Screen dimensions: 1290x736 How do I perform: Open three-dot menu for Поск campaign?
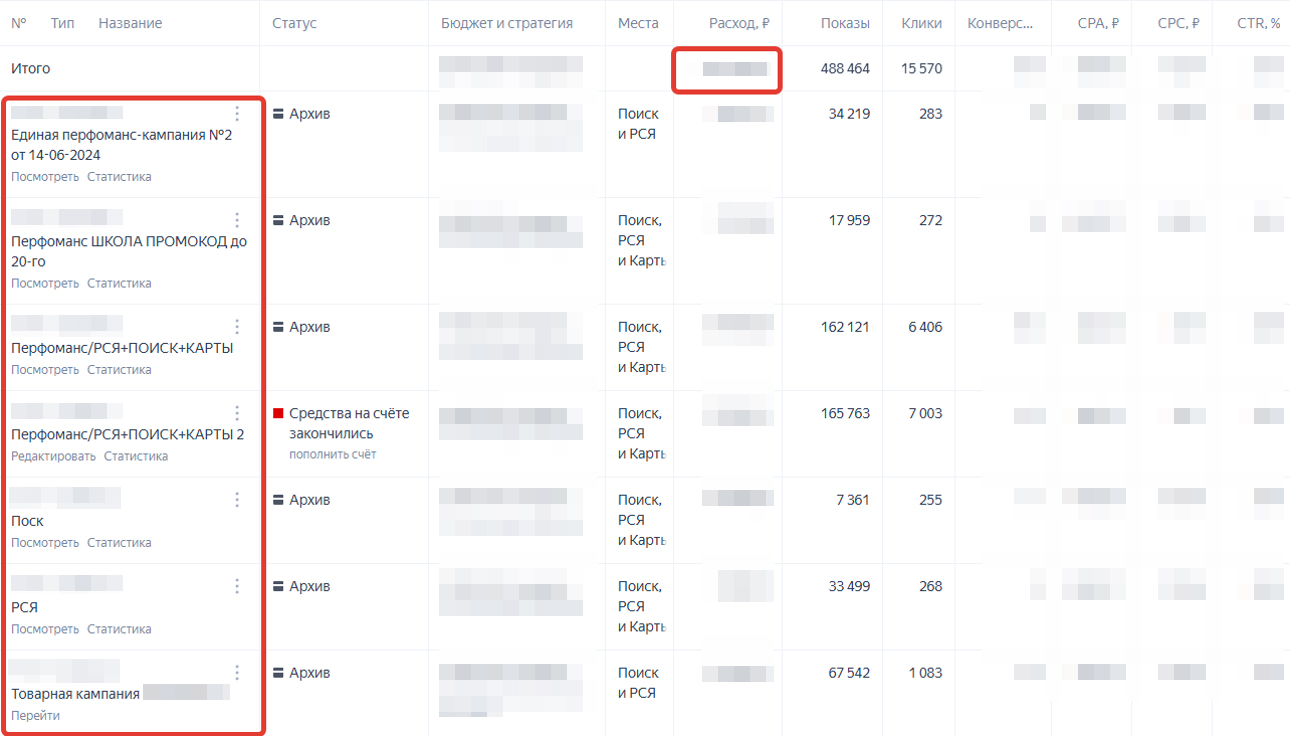click(237, 500)
